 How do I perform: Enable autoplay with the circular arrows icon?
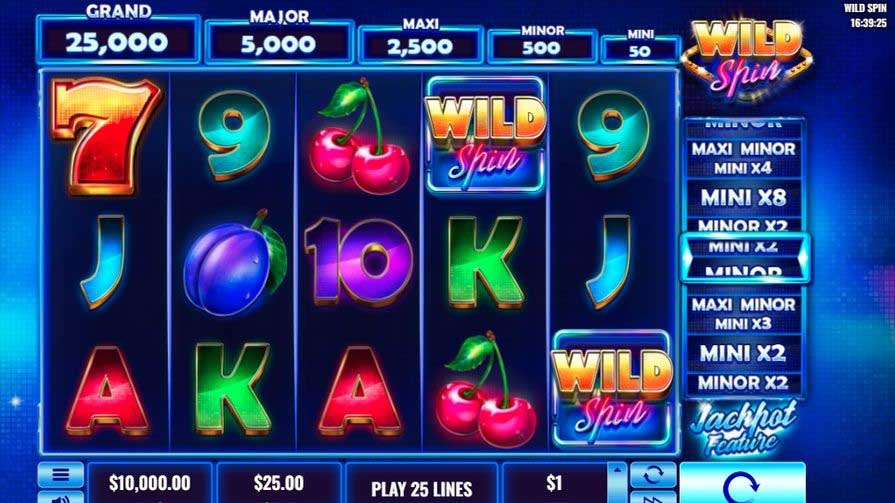[x=653, y=474]
